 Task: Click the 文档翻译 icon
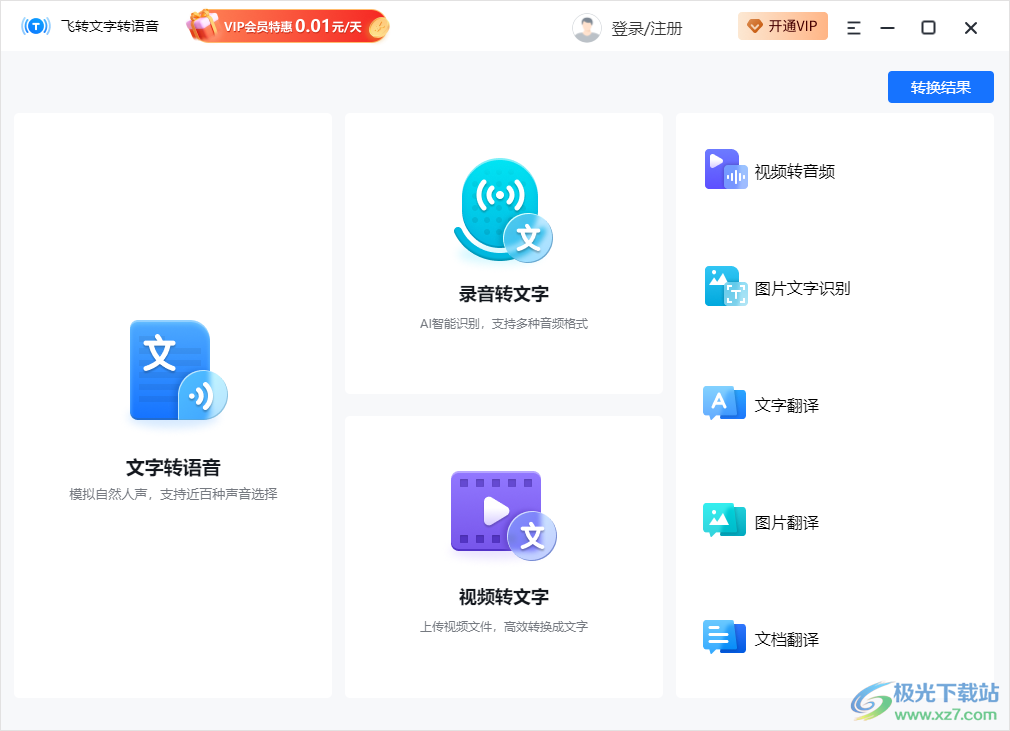click(725, 637)
